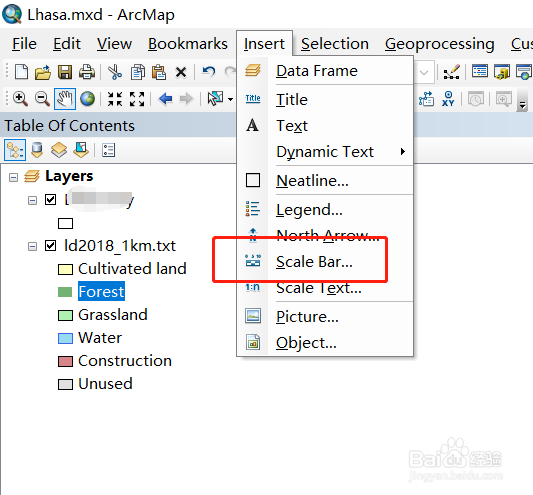Viewport: 533px width, 495px height.
Task: Open the Edit menu
Action: click(67, 44)
